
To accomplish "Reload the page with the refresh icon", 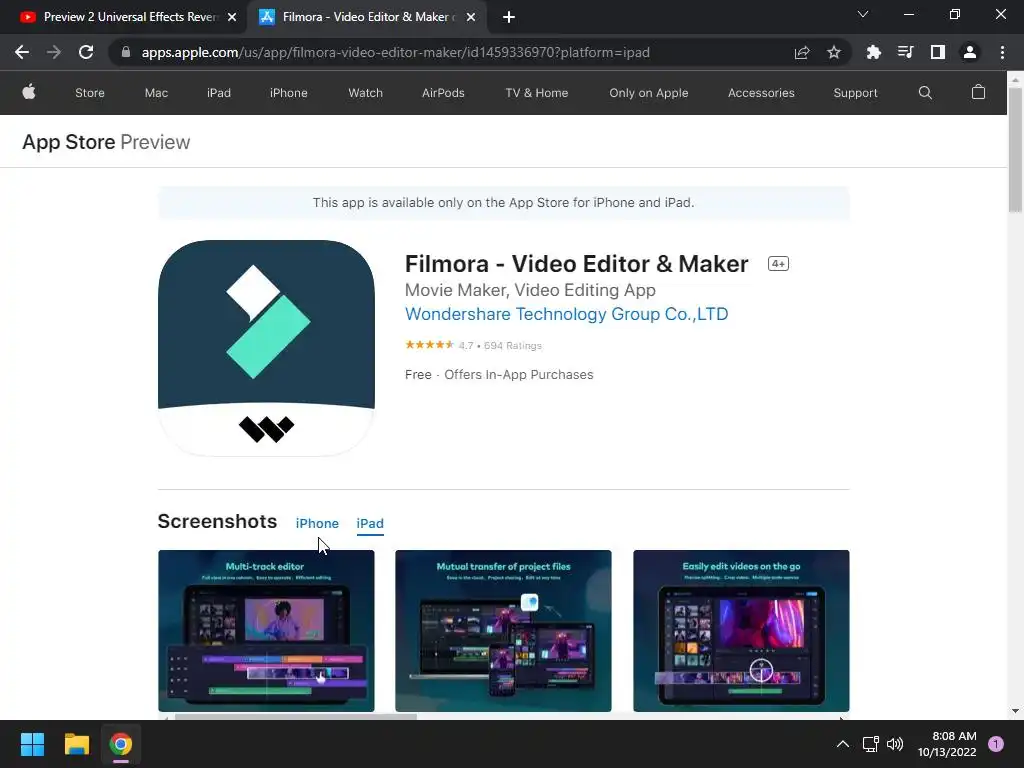I will coord(86,52).
